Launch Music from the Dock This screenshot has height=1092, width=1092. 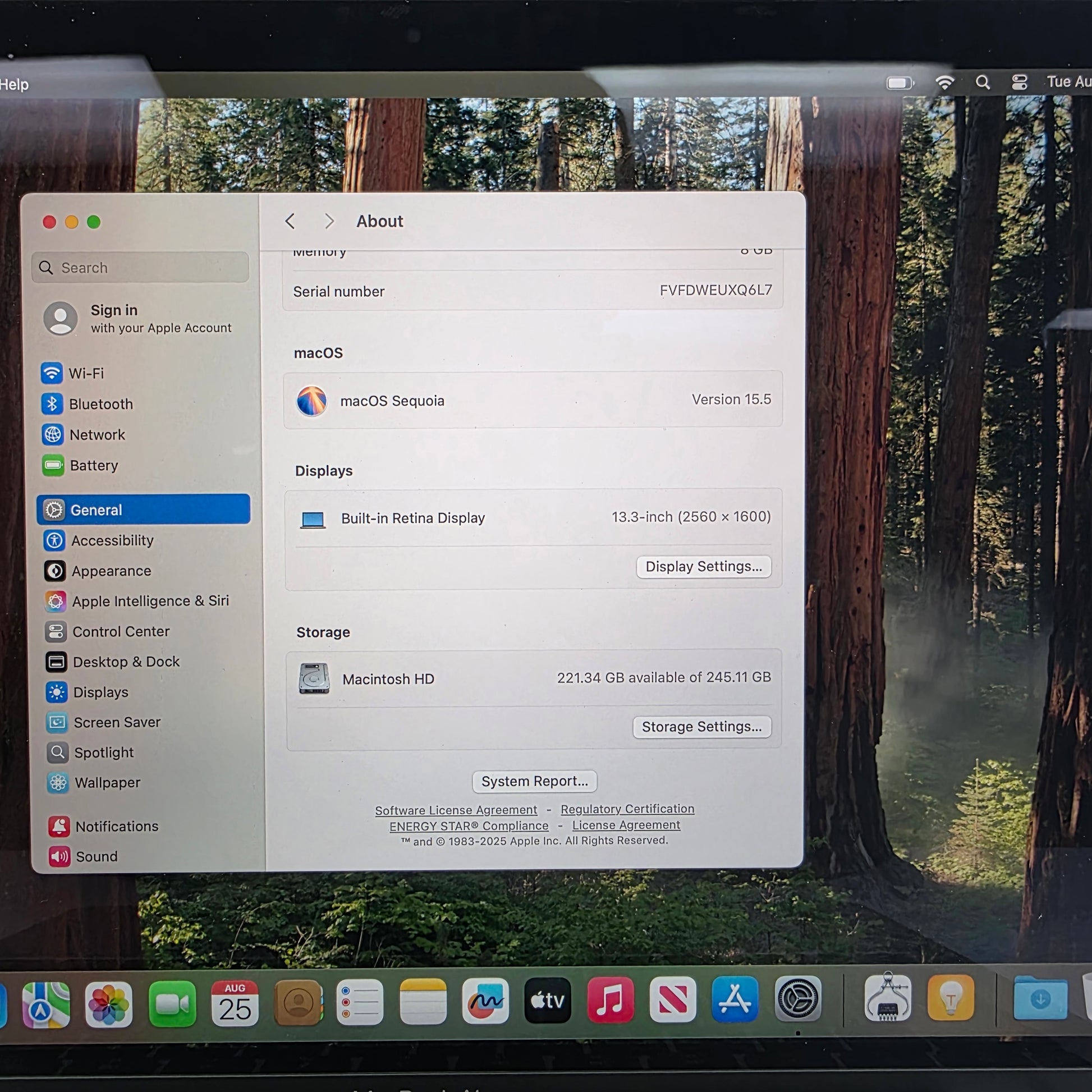611,1001
